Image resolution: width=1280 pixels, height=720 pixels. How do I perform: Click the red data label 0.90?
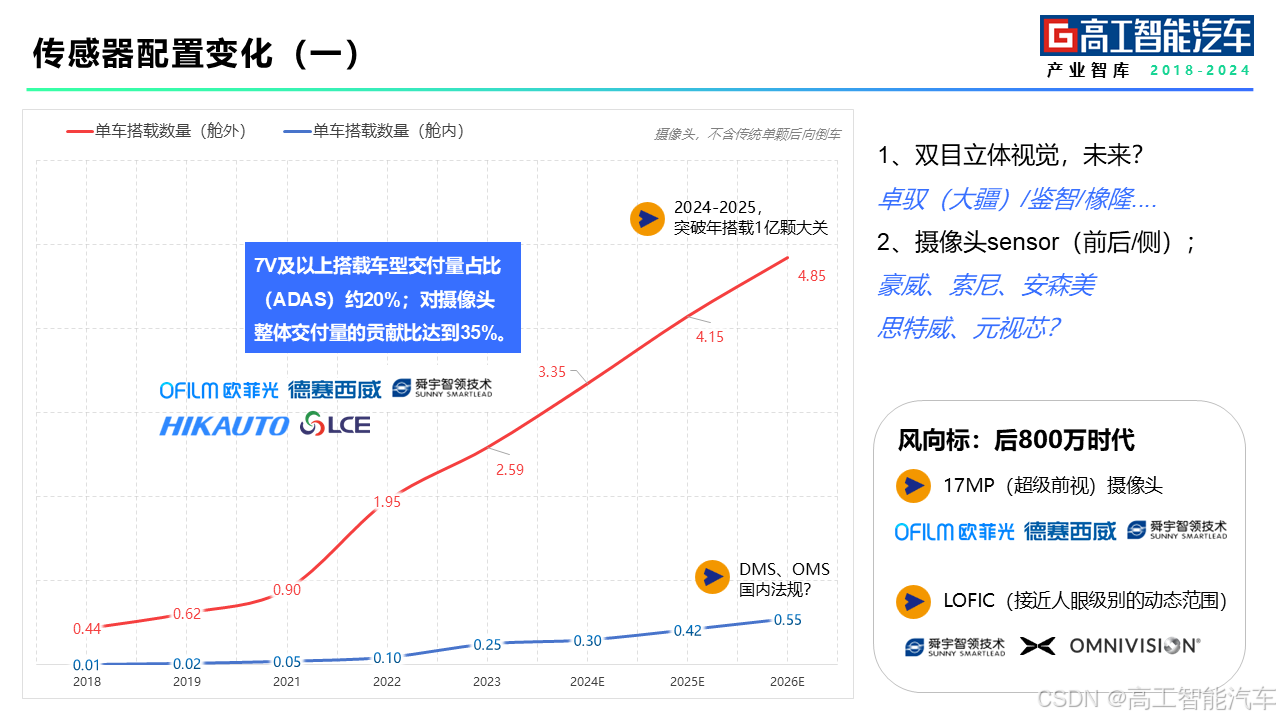[287, 590]
